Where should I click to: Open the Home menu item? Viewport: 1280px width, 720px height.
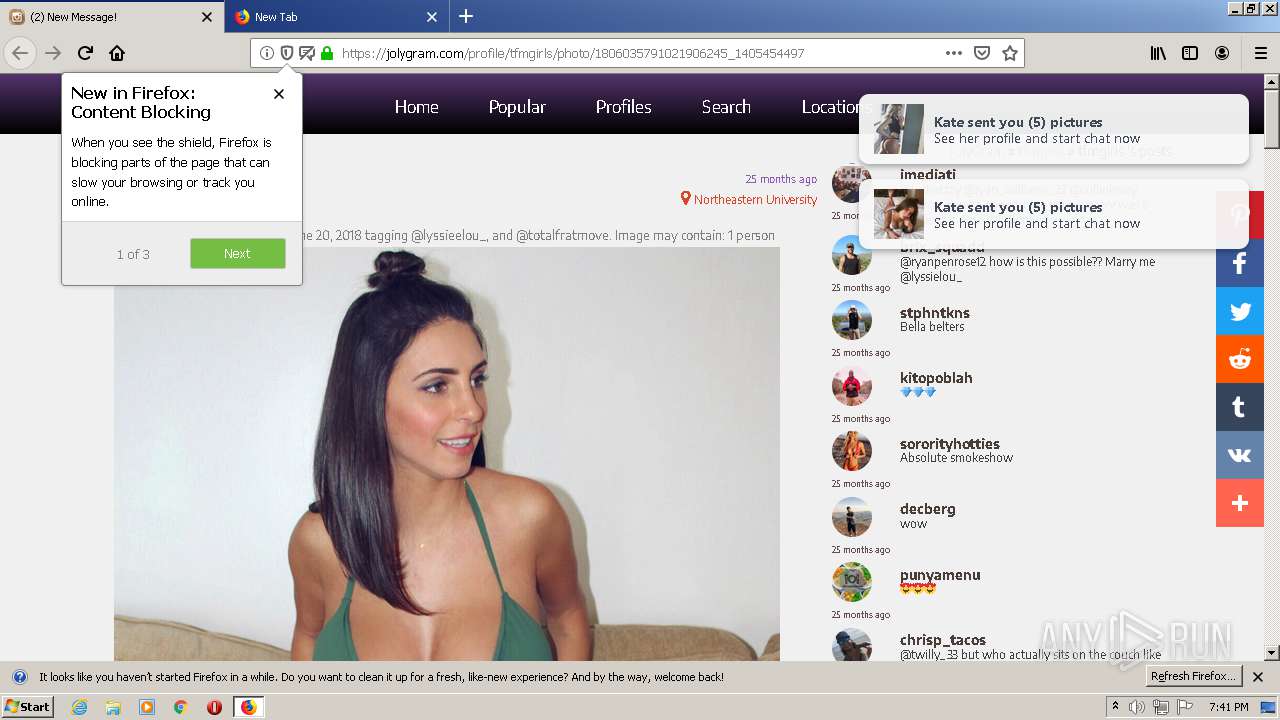pyautogui.click(x=416, y=107)
